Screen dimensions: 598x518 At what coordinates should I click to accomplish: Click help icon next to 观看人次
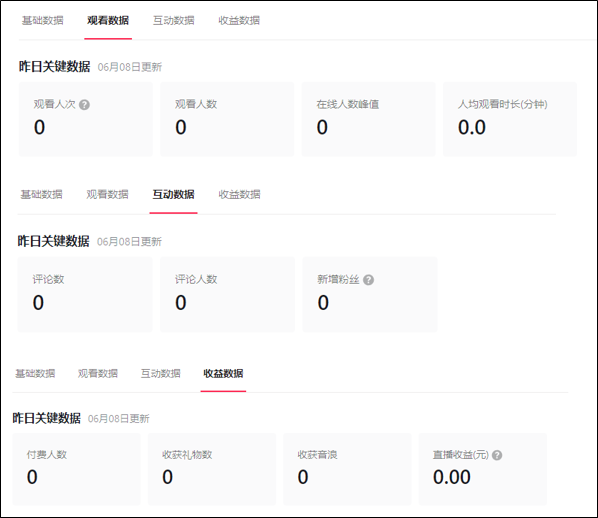(84, 105)
